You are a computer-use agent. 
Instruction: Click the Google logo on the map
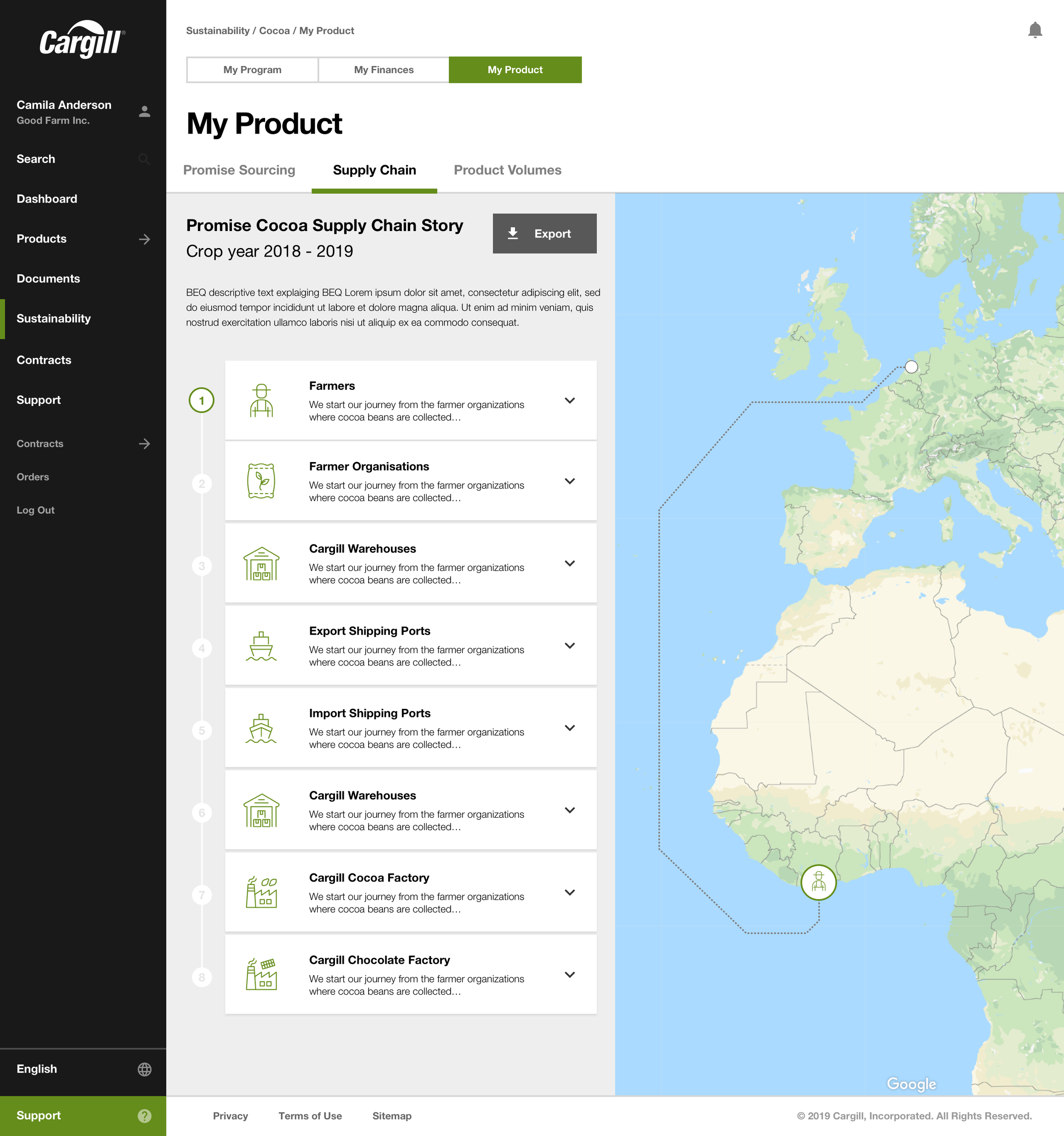click(911, 1084)
